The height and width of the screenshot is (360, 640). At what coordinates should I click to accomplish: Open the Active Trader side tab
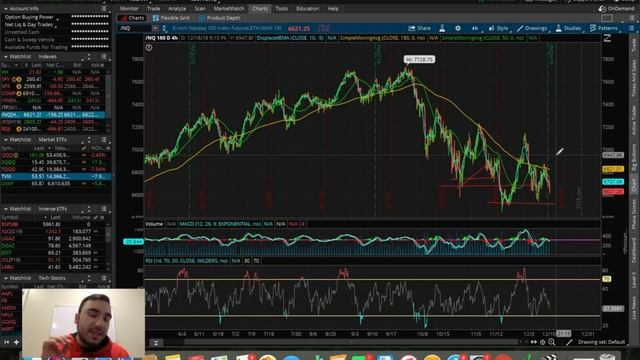point(634,120)
